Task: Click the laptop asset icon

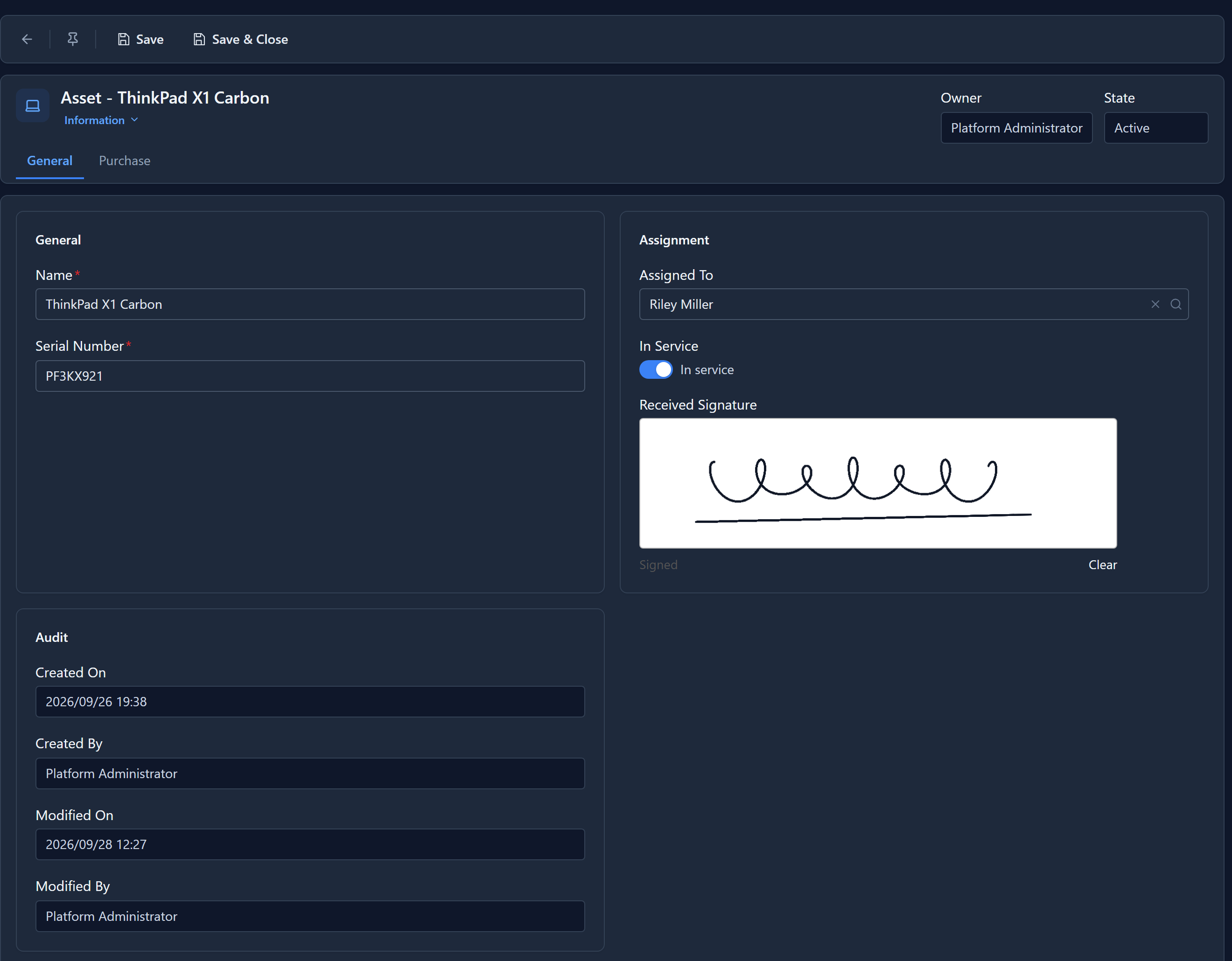Action: coord(33,105)
